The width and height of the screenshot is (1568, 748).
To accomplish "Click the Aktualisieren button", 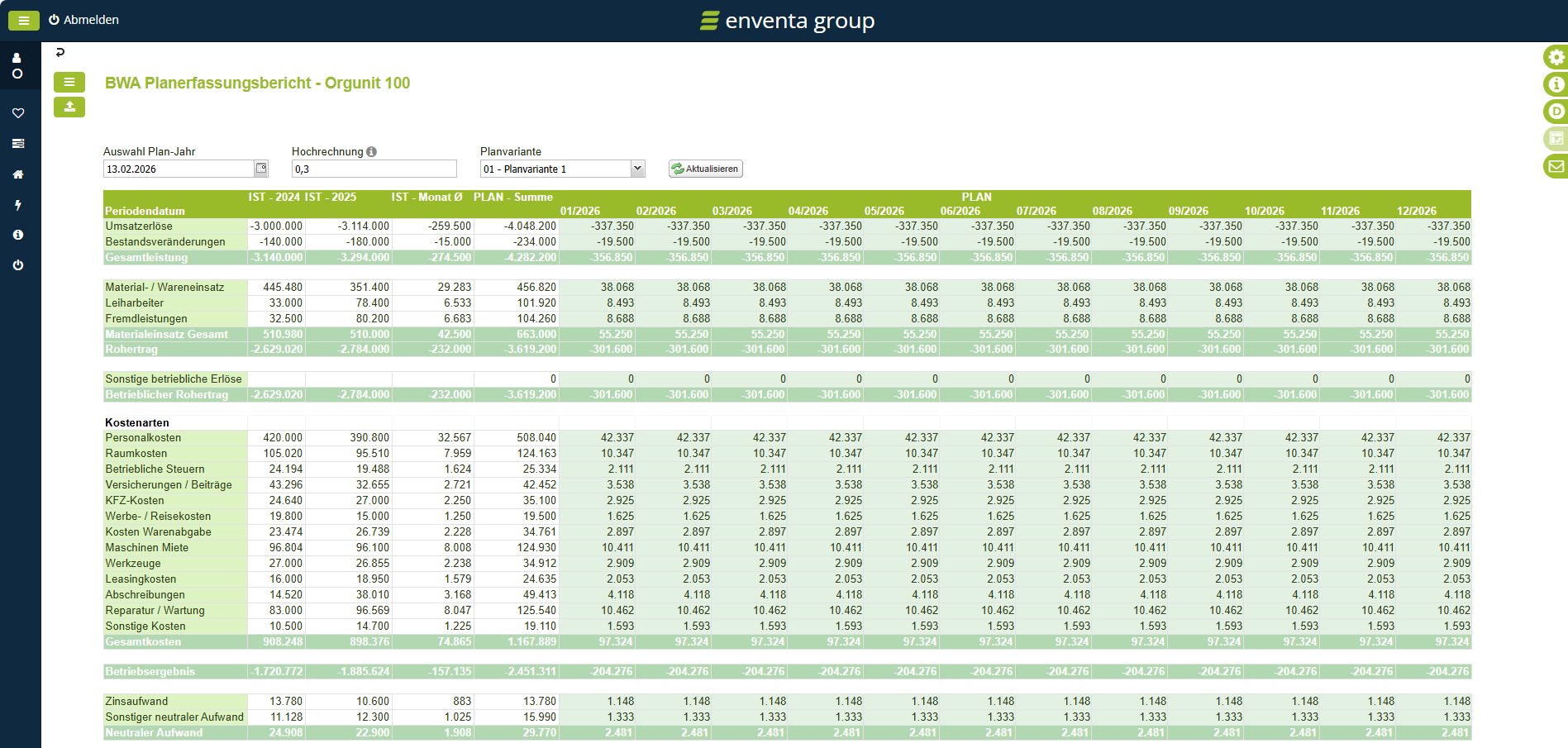I will click(705, 169).
